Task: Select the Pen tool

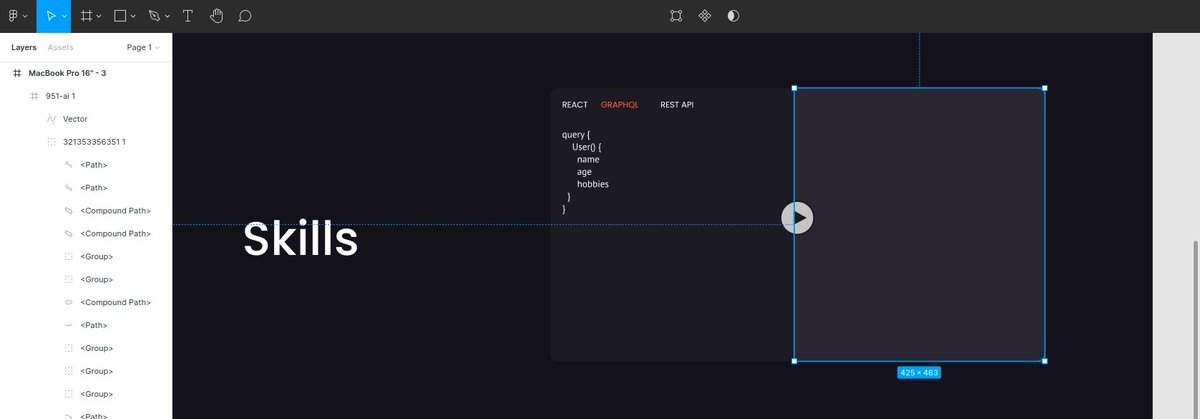Action: coord(153,16)
